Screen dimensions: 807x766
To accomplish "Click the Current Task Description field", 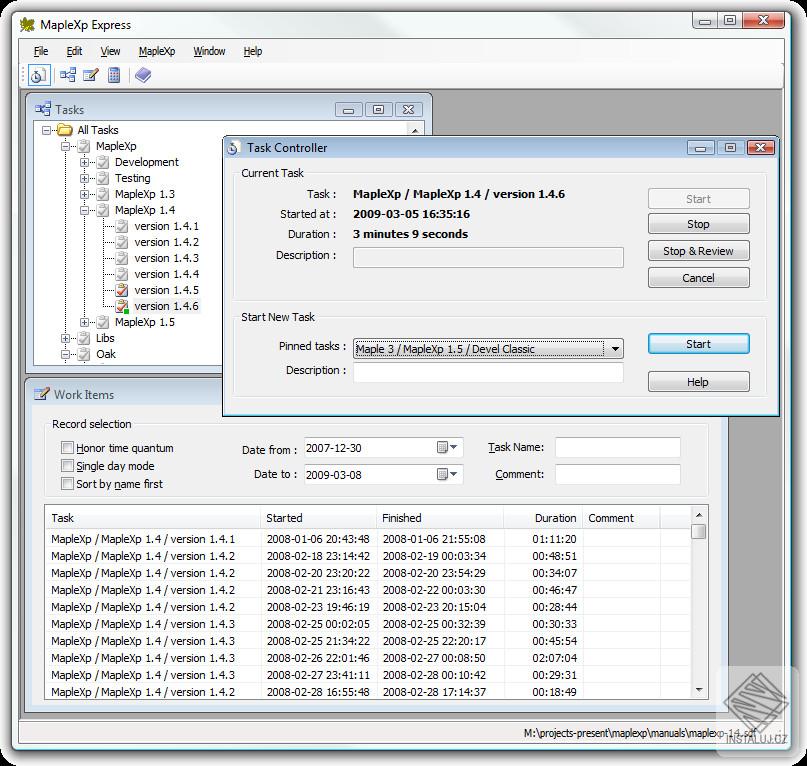I will [x=488, y=257].
